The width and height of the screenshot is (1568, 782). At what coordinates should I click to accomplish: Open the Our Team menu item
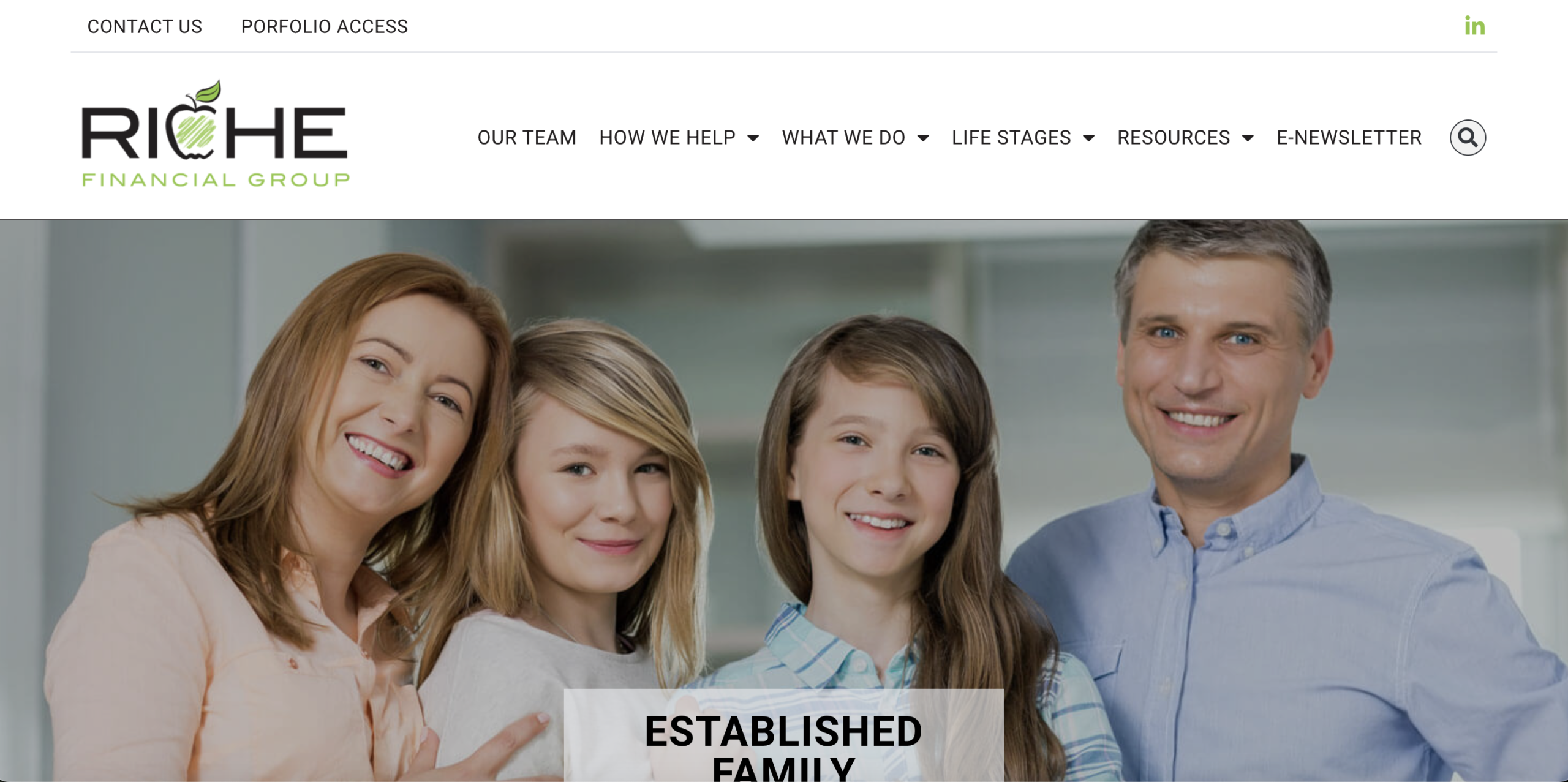[x=527, y=137]
